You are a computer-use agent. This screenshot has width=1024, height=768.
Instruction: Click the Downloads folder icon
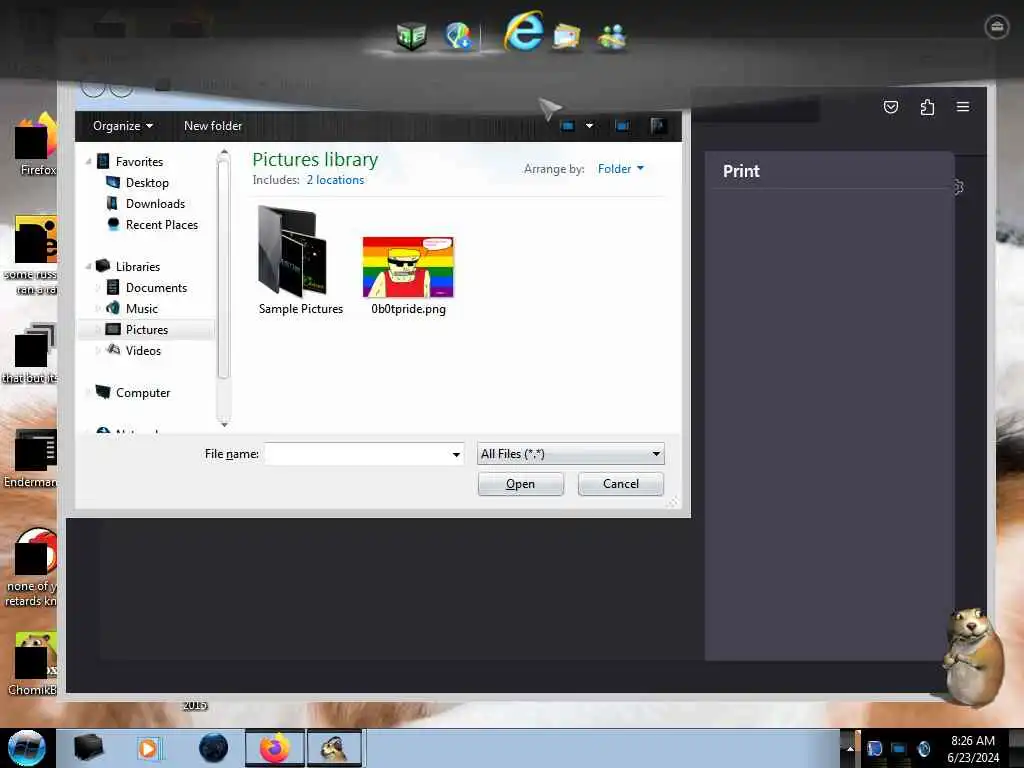click(x=112, y=203)
